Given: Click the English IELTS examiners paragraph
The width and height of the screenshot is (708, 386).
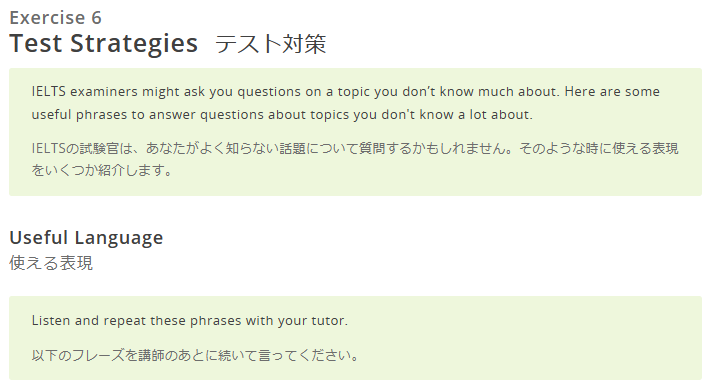Looking at the screenshot, I should coord(345,103).
